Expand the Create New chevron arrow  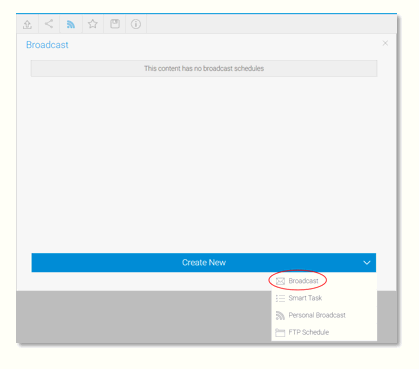(367, 263)
